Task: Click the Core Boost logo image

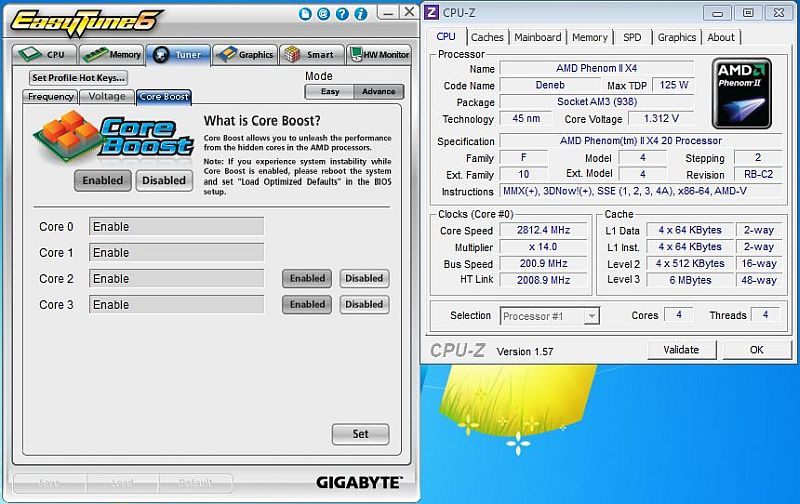Action: pyautogui.click(x=113, y=137)
